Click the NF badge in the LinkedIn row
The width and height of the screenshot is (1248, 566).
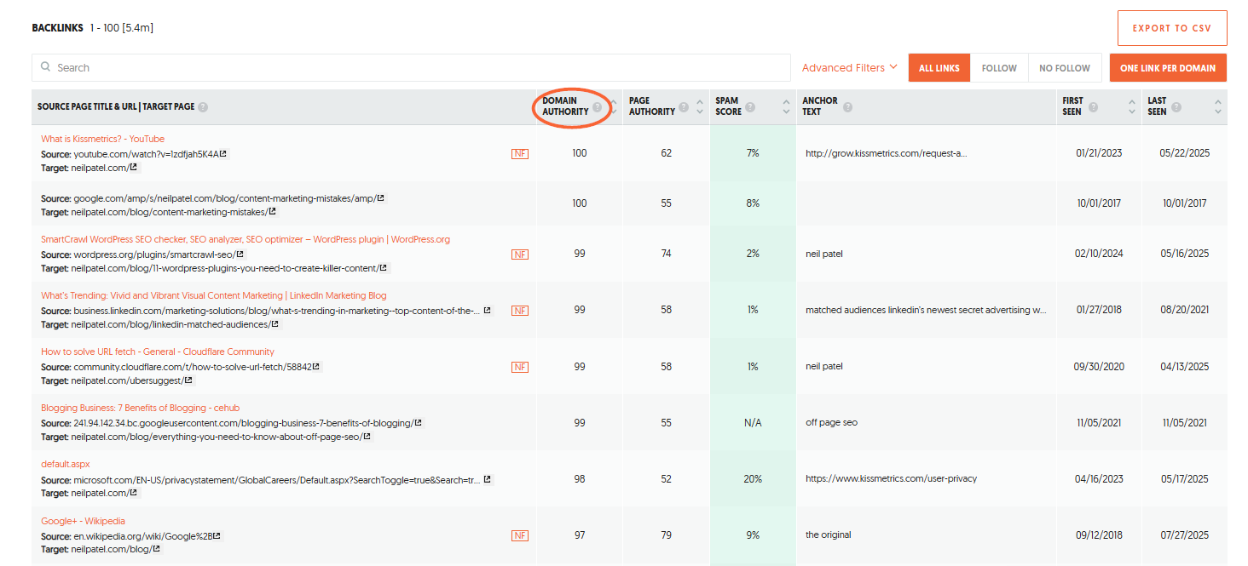pyautogui.click(x=520, y=311)
